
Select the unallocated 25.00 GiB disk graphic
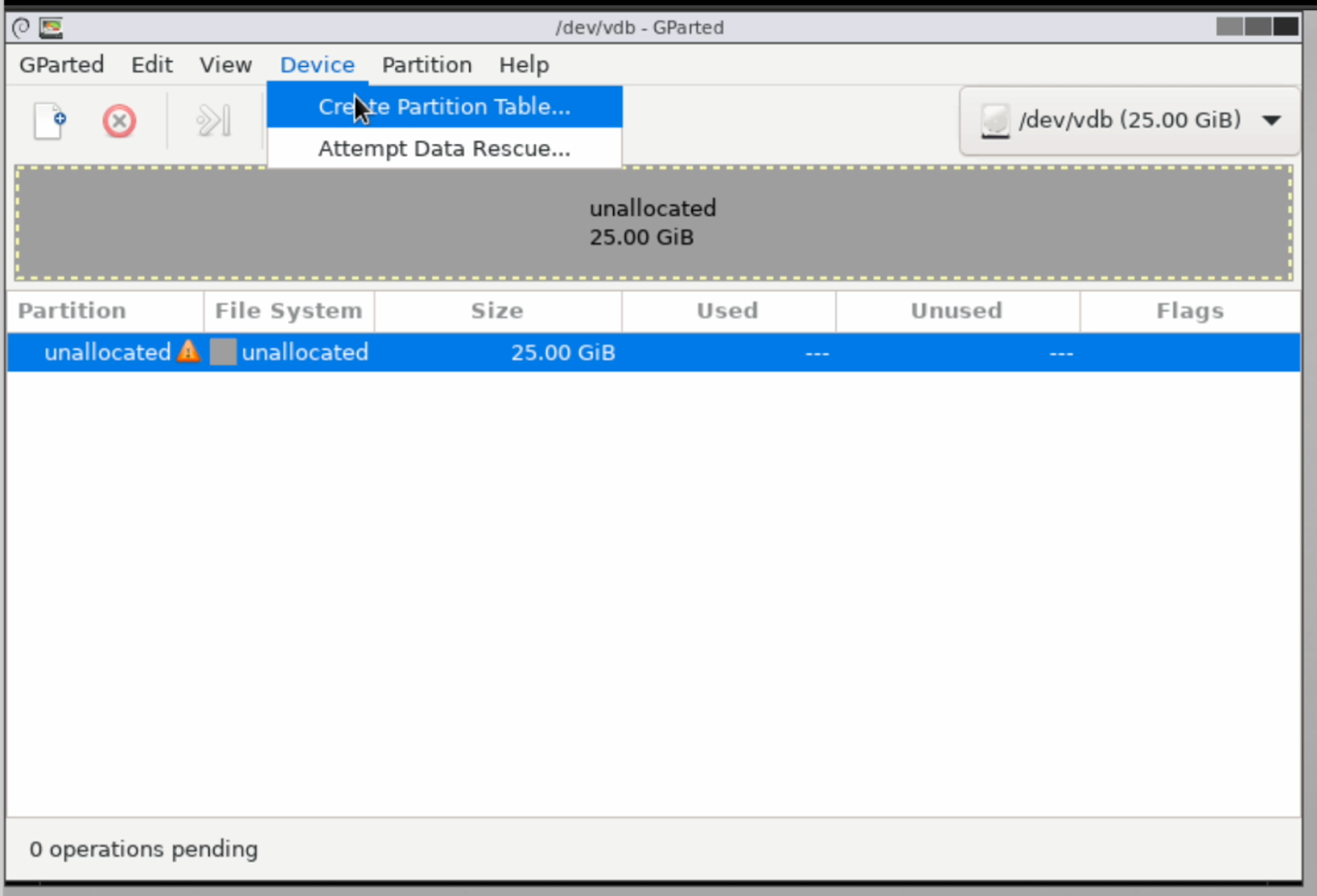click(x=653, y=223)
